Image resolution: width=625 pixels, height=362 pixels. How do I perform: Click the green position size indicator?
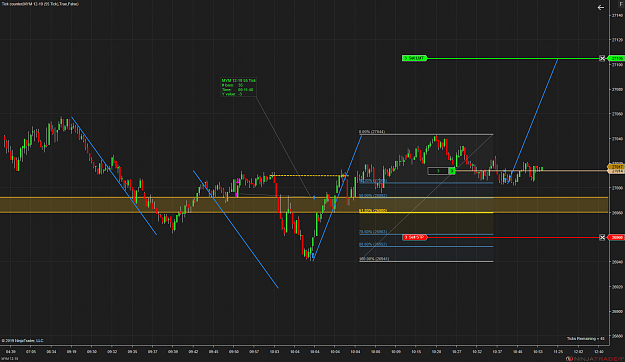tap(452, 171)
